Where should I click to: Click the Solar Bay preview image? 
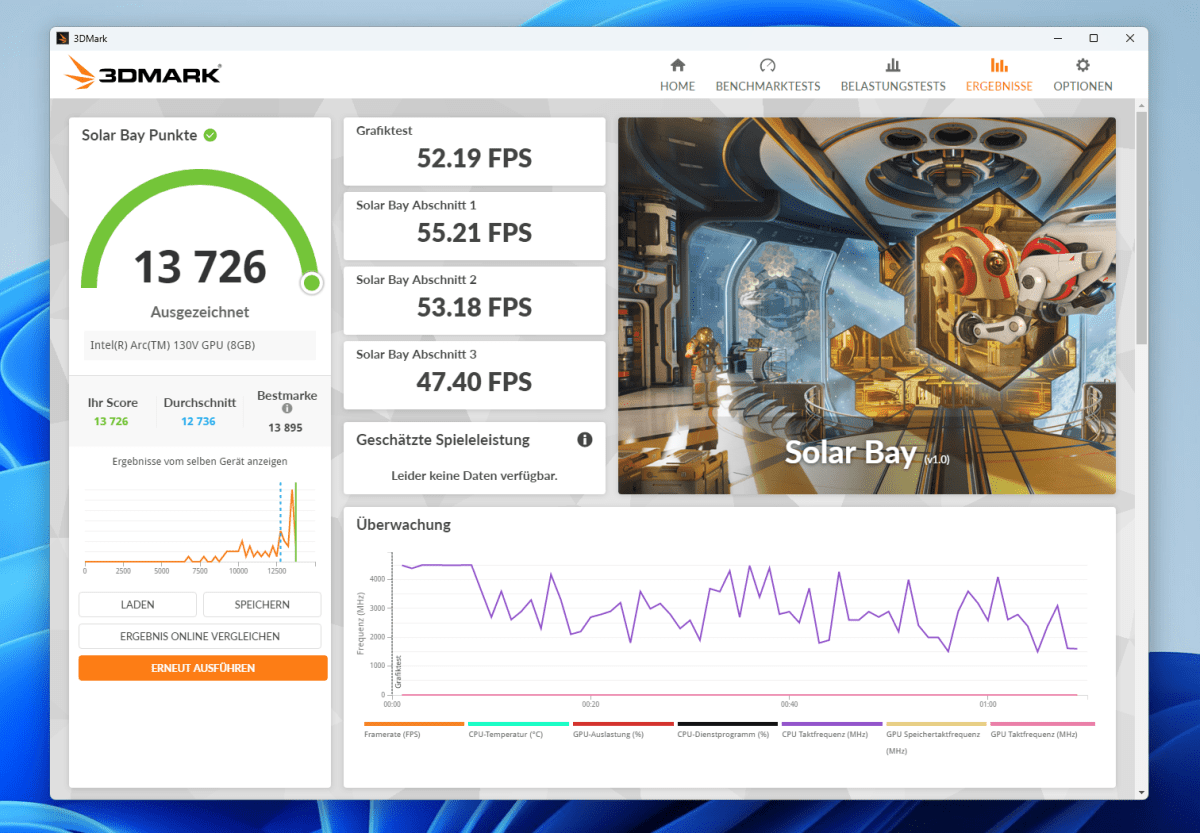pos(867,306)
